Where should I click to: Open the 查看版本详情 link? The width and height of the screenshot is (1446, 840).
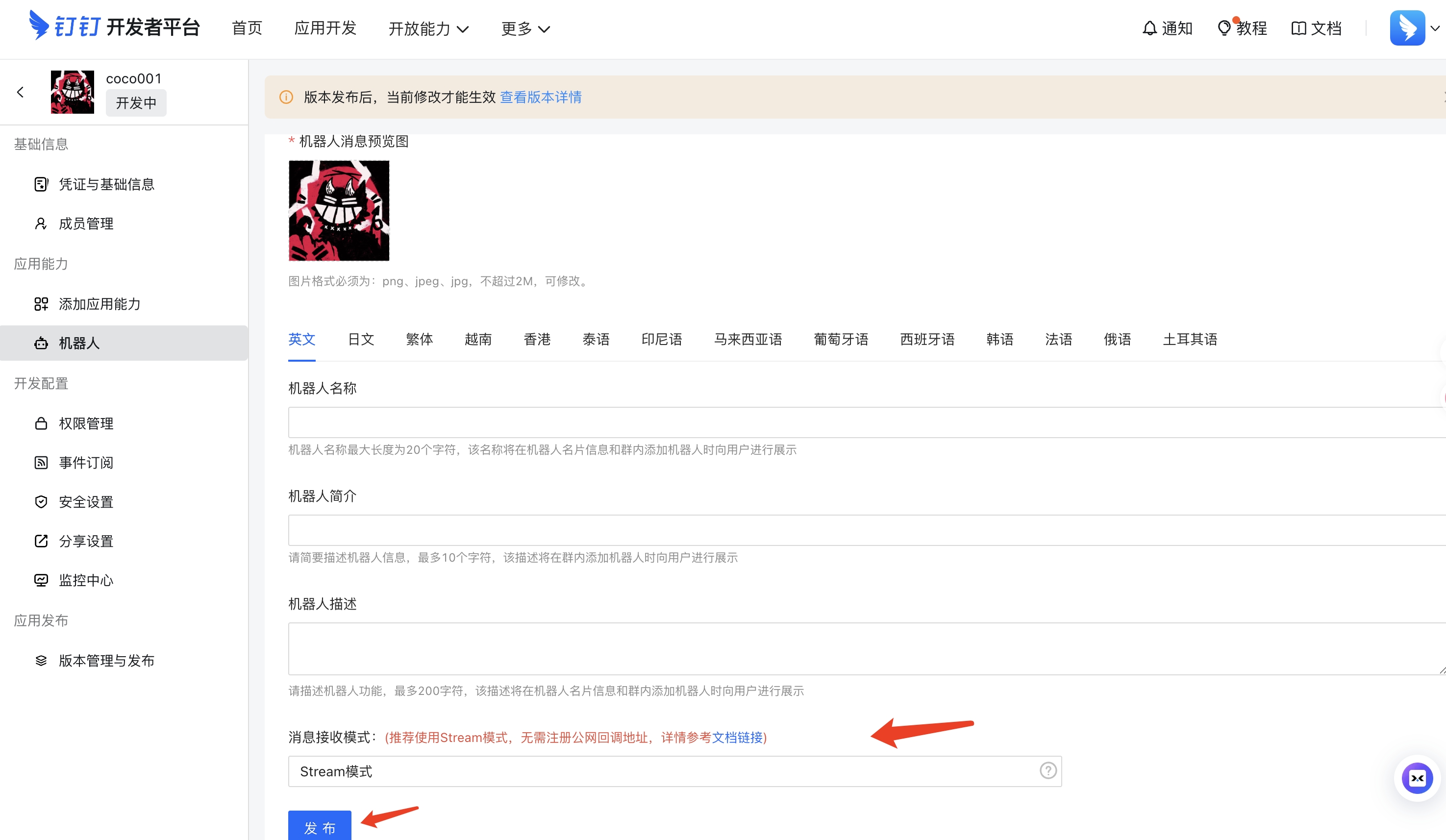[540, 97]
